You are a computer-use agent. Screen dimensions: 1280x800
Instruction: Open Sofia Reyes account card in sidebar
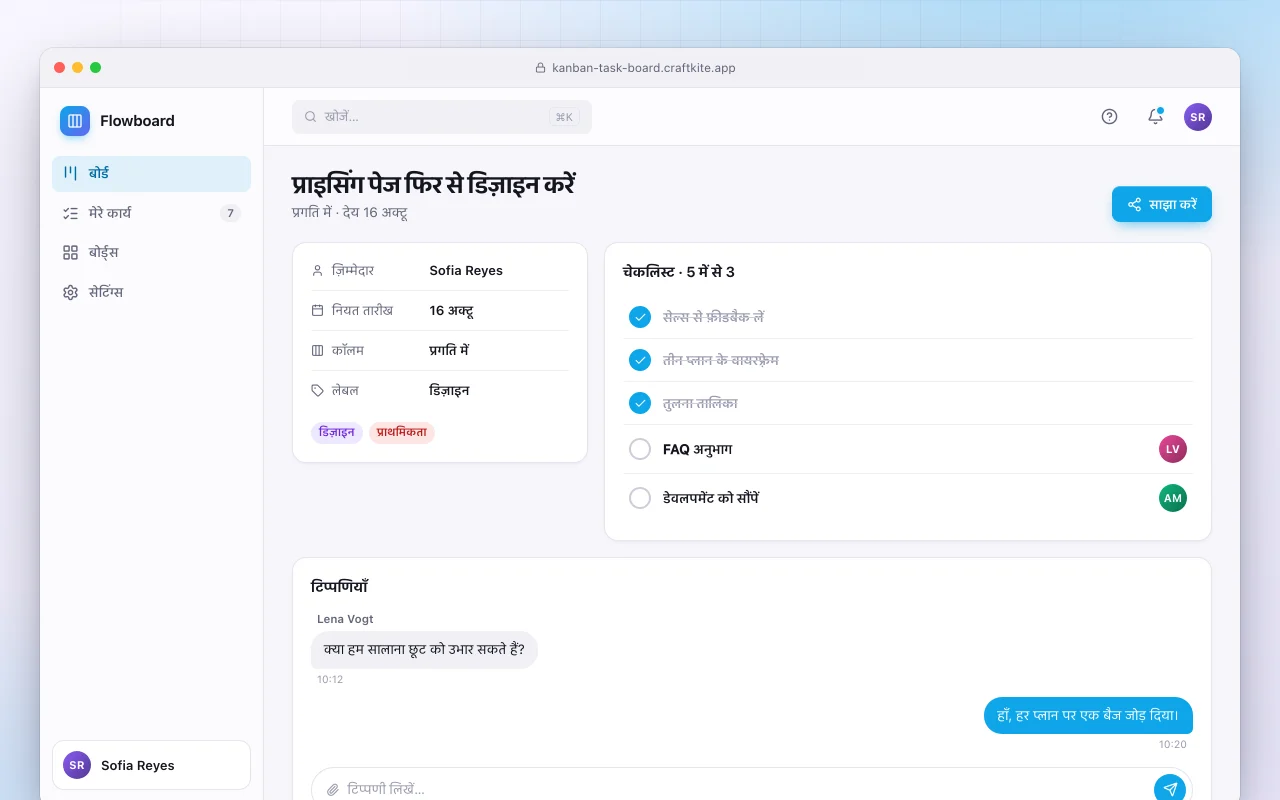[151, 765]
